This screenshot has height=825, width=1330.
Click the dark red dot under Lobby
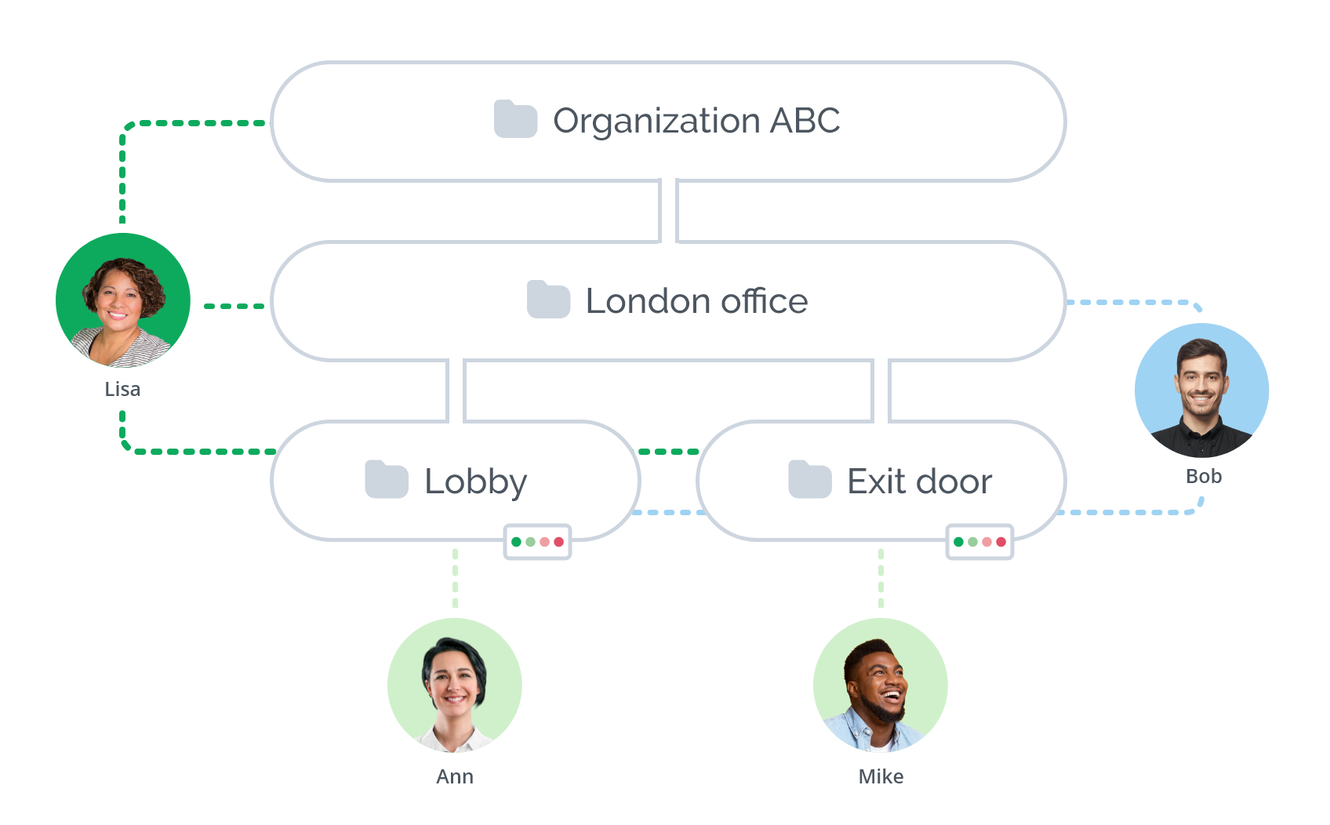559,542
